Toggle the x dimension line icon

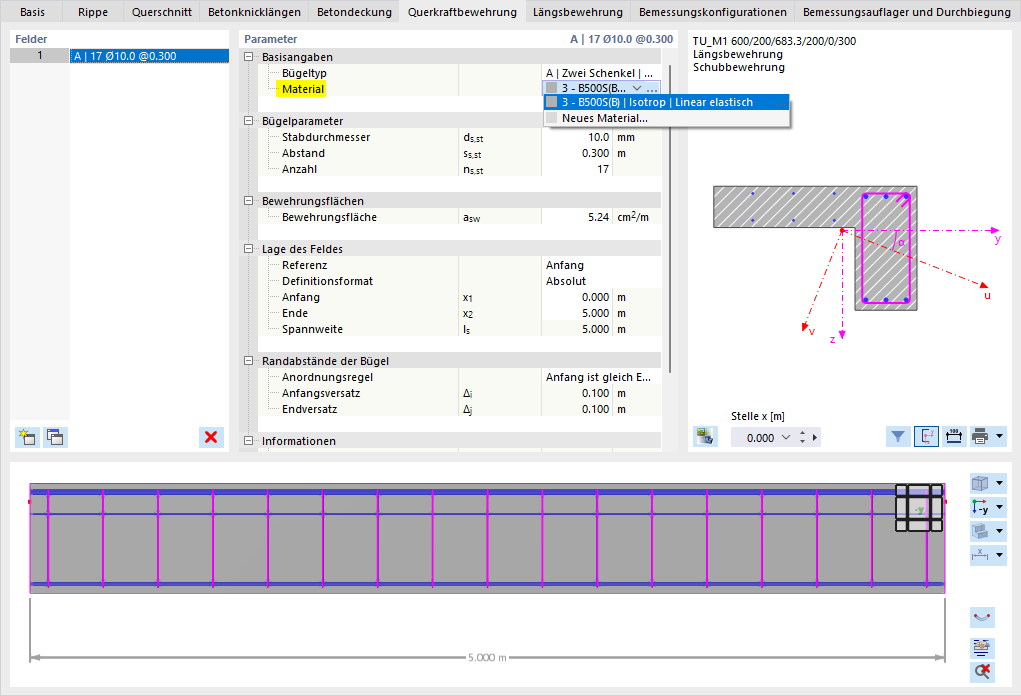(980, 555)
